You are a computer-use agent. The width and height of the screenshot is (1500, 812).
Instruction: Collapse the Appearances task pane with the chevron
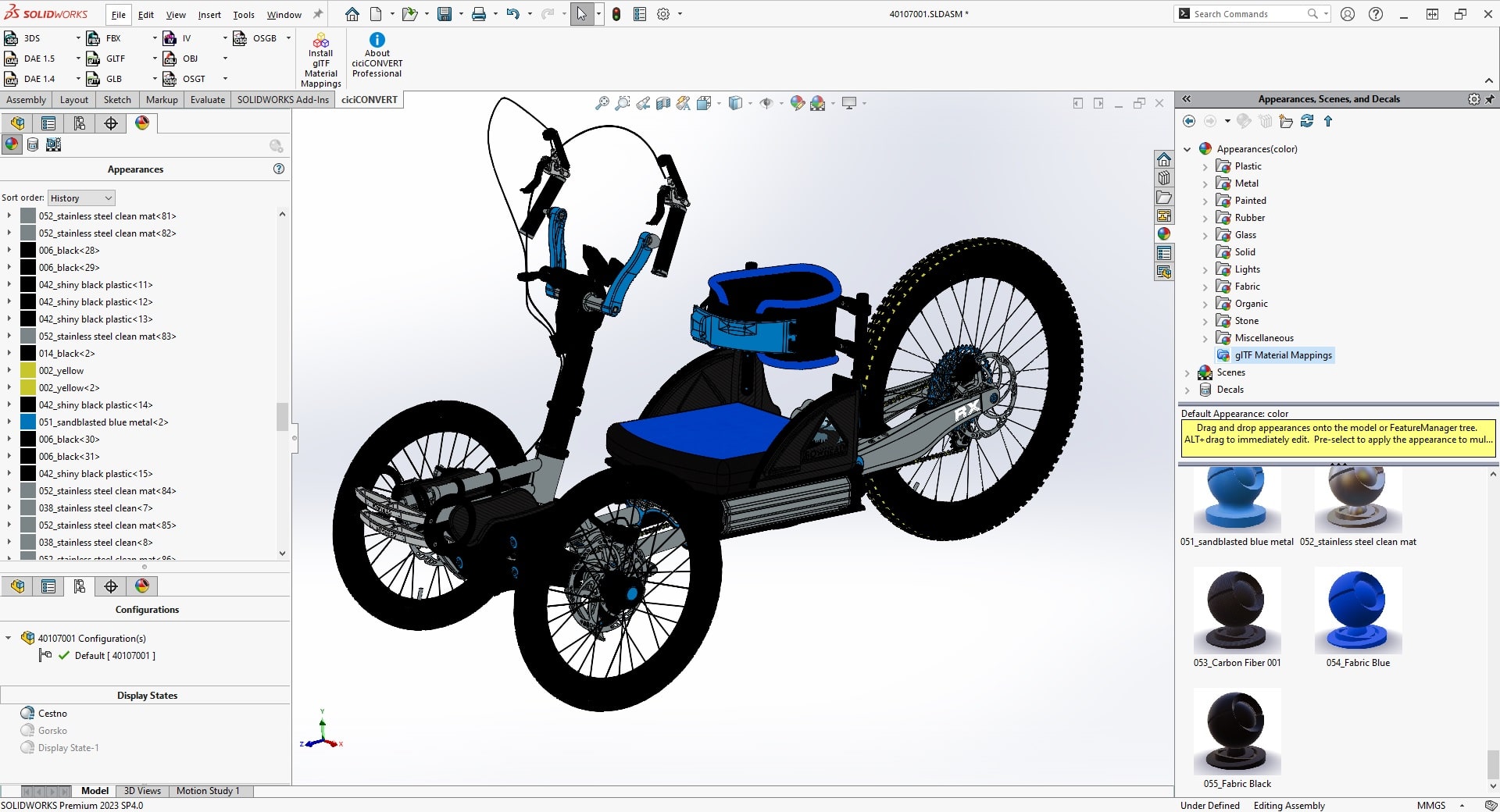[x=1187, y=99]
